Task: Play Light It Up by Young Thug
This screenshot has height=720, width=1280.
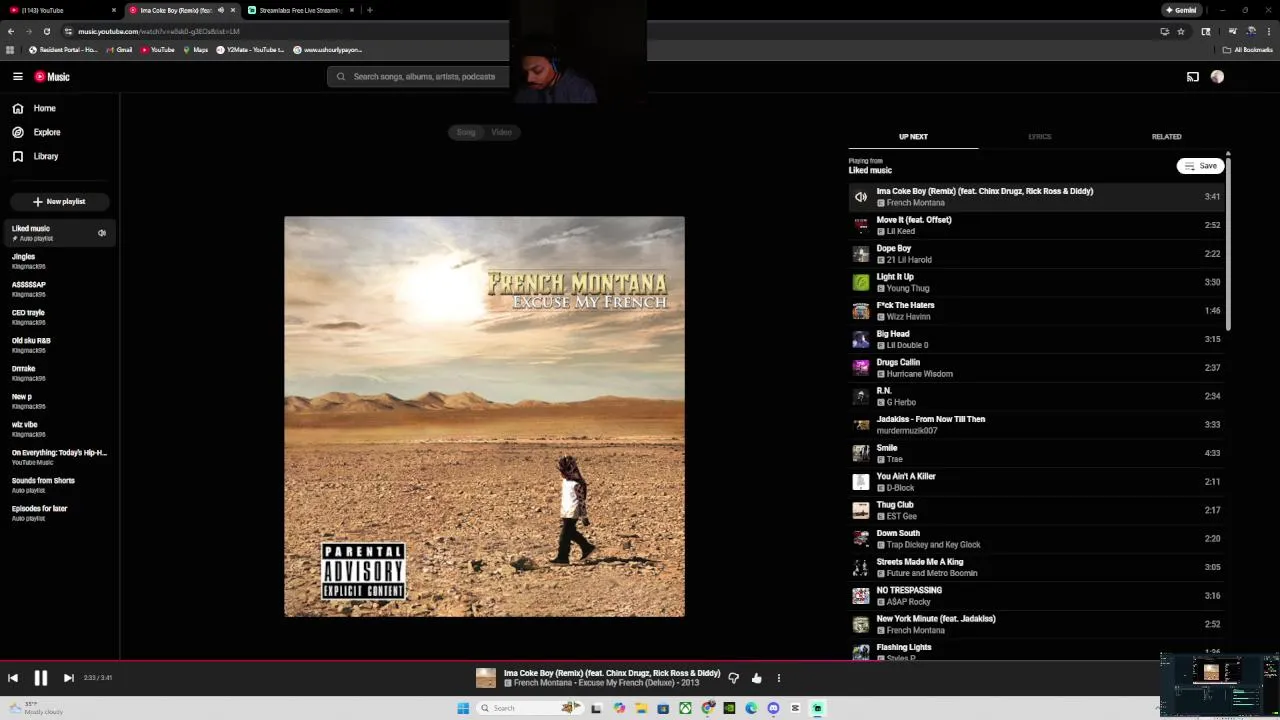Action: tap(1037, 282)
